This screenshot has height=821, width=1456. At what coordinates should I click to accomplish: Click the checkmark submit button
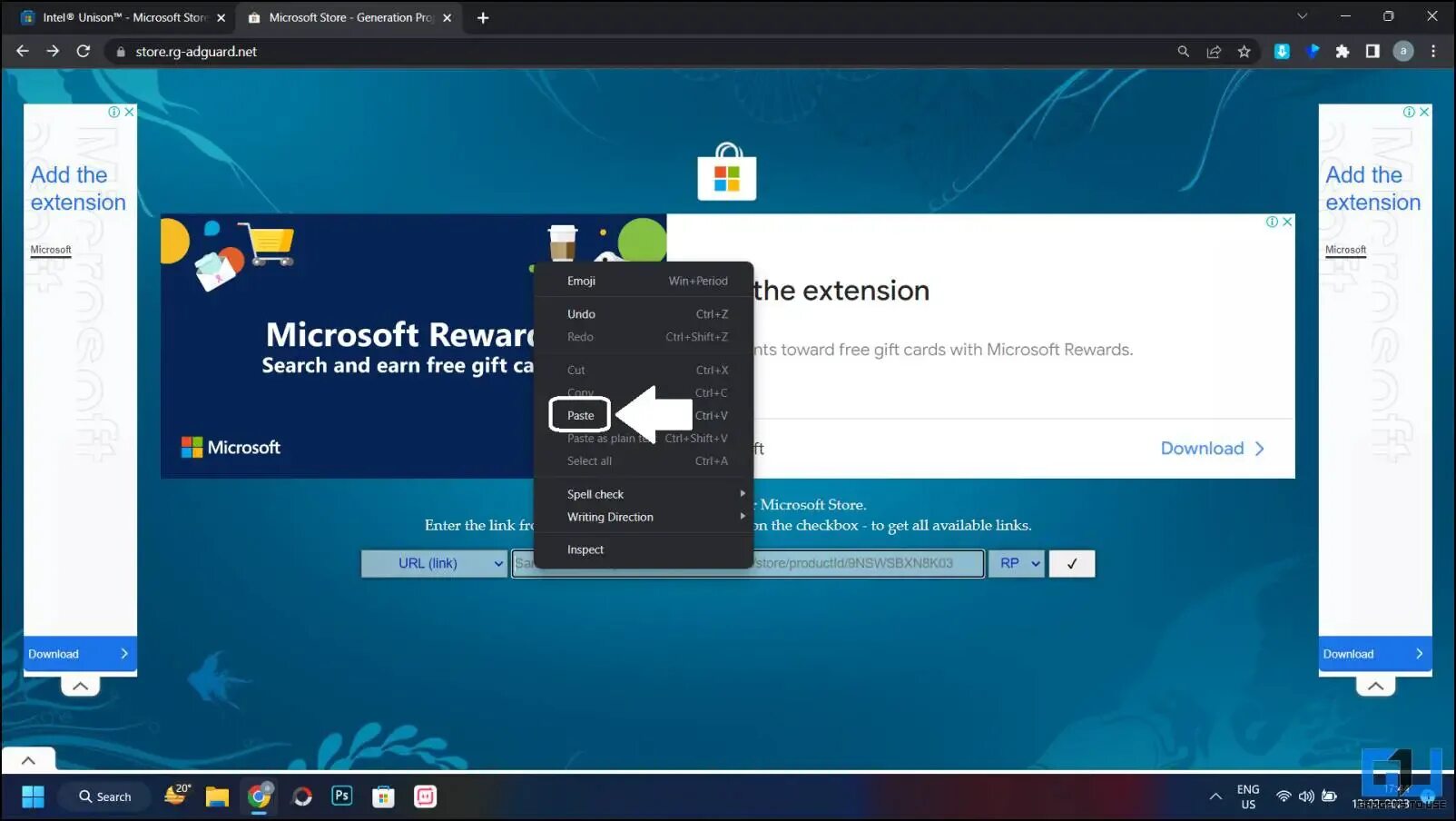pos(1072,564)
